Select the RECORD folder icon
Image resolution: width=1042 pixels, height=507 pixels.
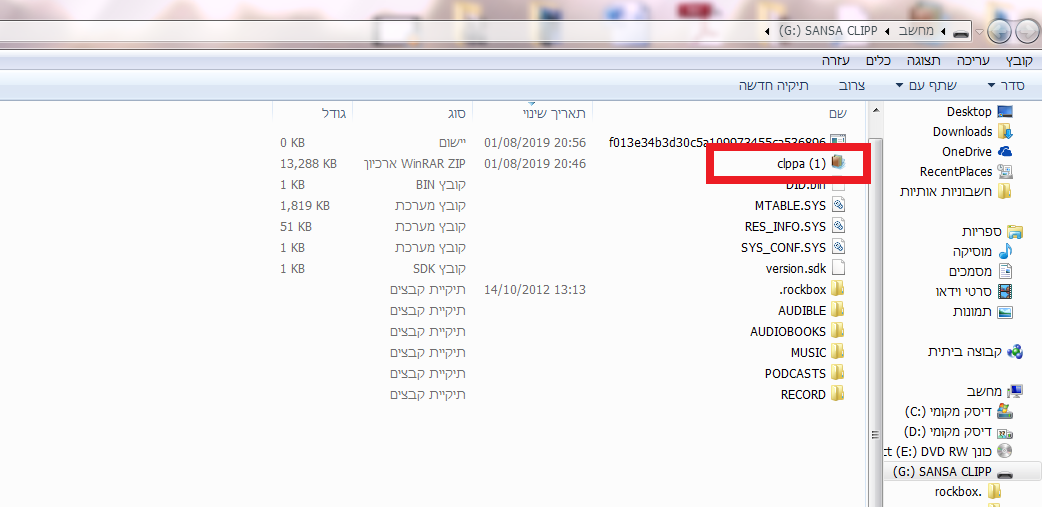point(837,394)
